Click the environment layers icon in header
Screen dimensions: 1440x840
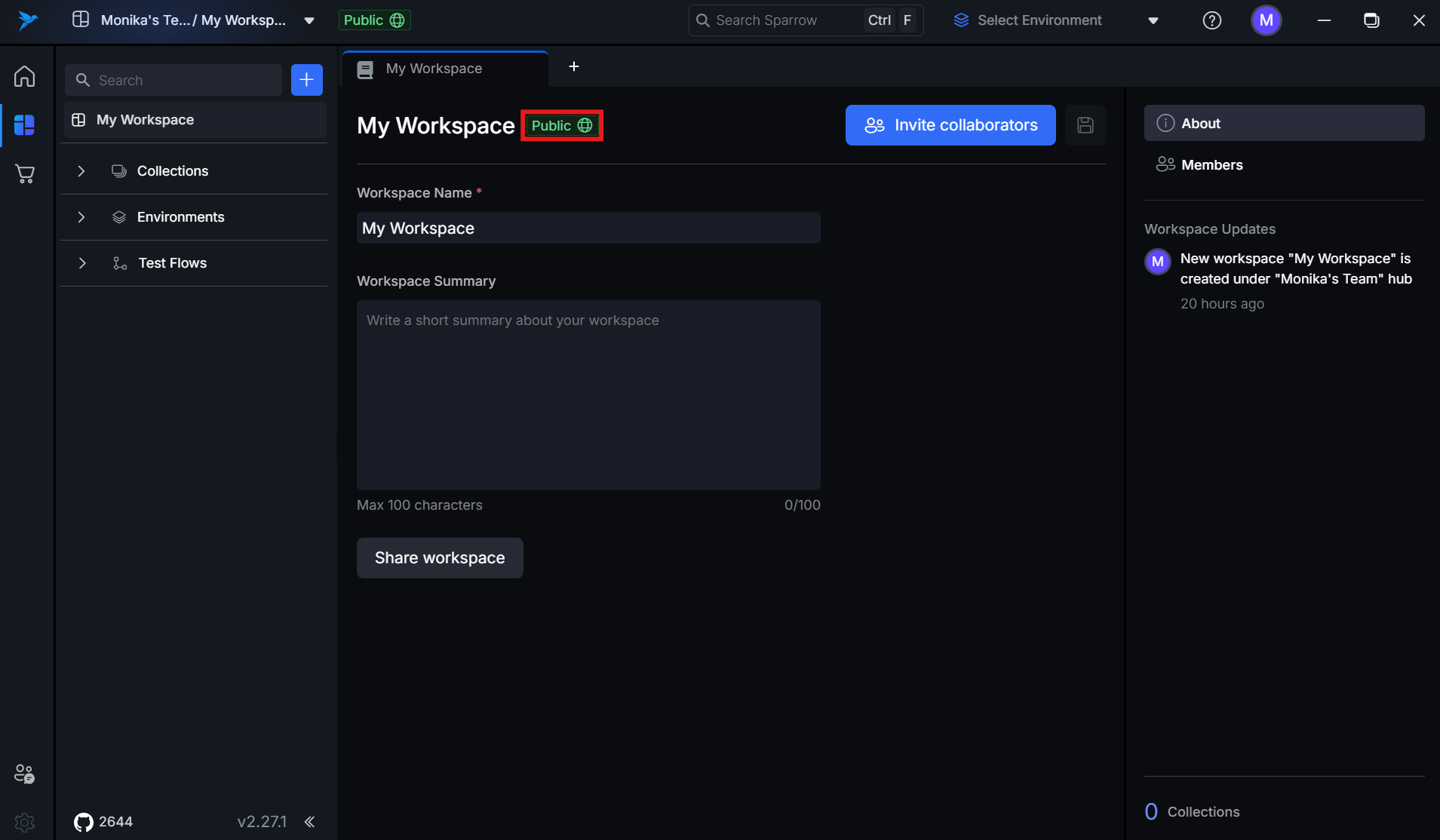[x=961, y=20]
